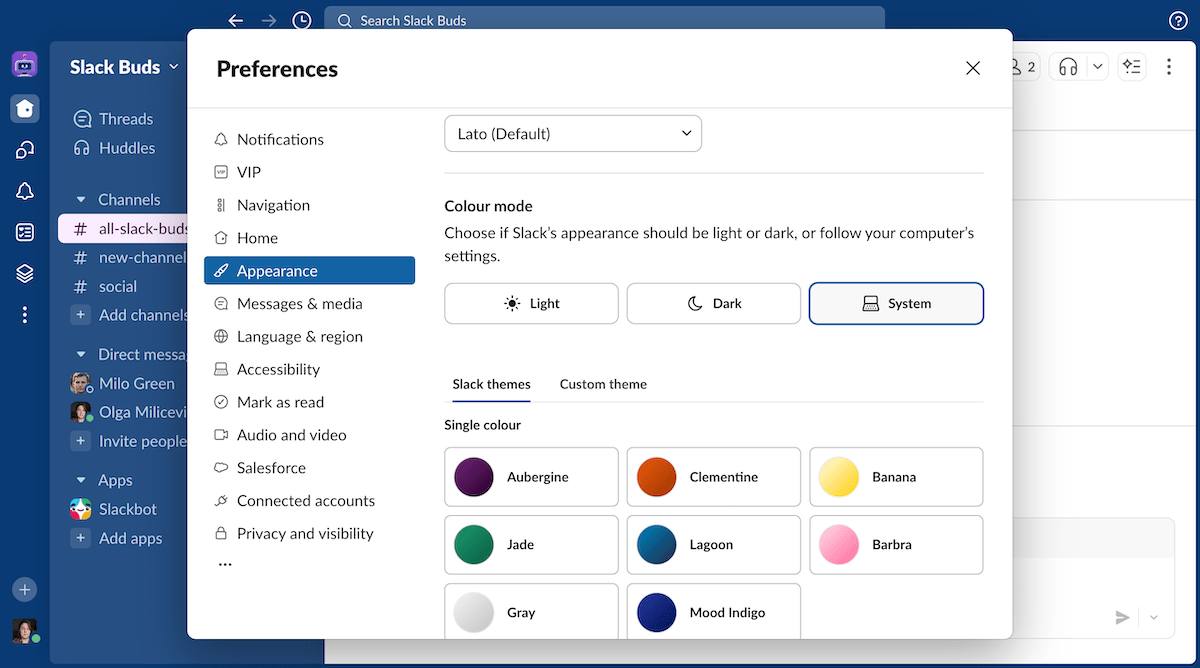Select Light colour mode
The image size is (1200, 668).
coord(531,304)
